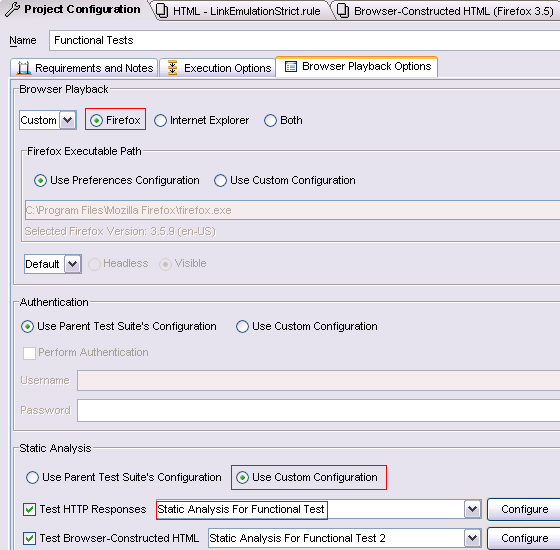
Task: Click the document icon on LinkEmulationStrict.rule tab
Action: pos(162,10)
